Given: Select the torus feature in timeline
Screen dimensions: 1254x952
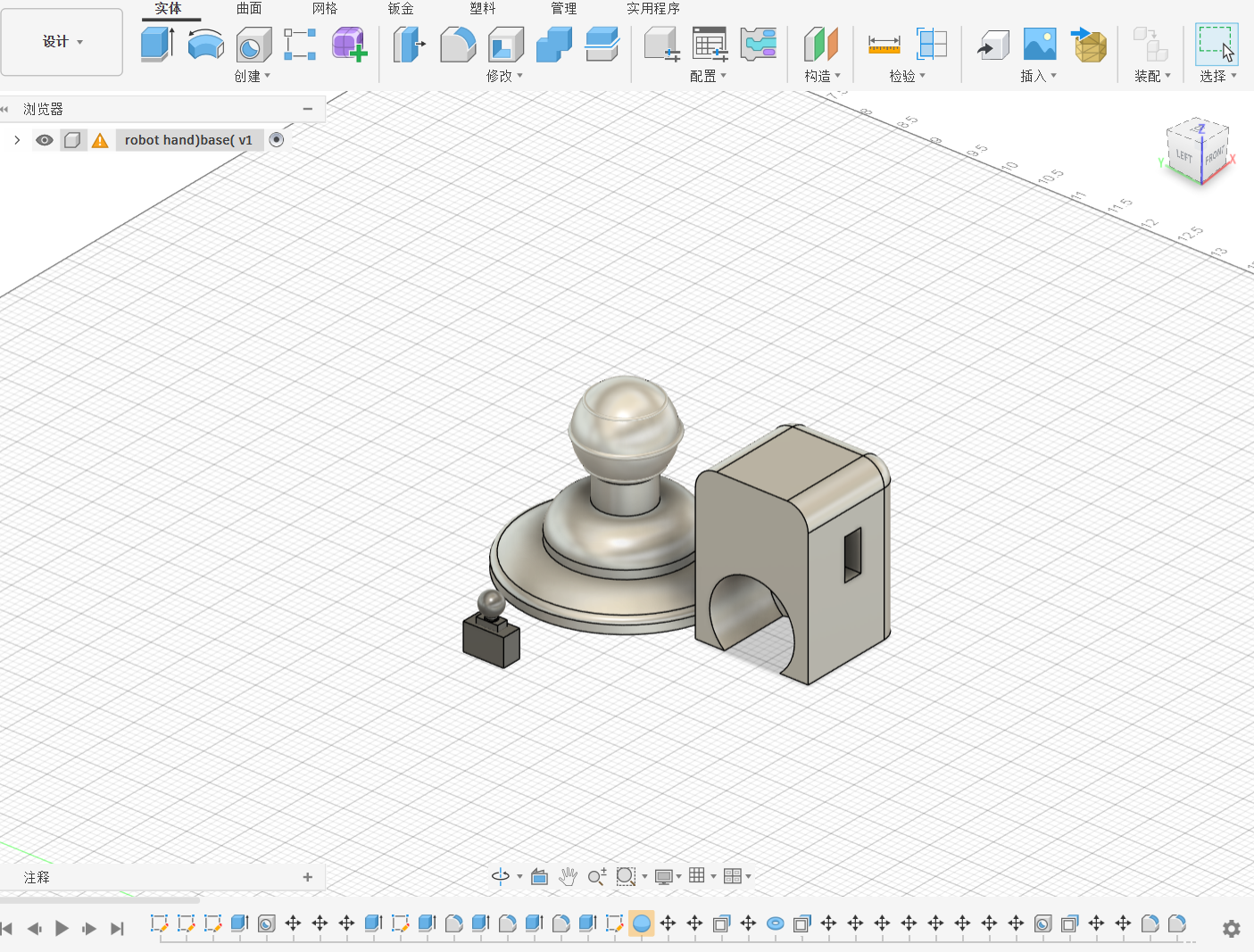Looking at the screenshot, I should (775, 923).
